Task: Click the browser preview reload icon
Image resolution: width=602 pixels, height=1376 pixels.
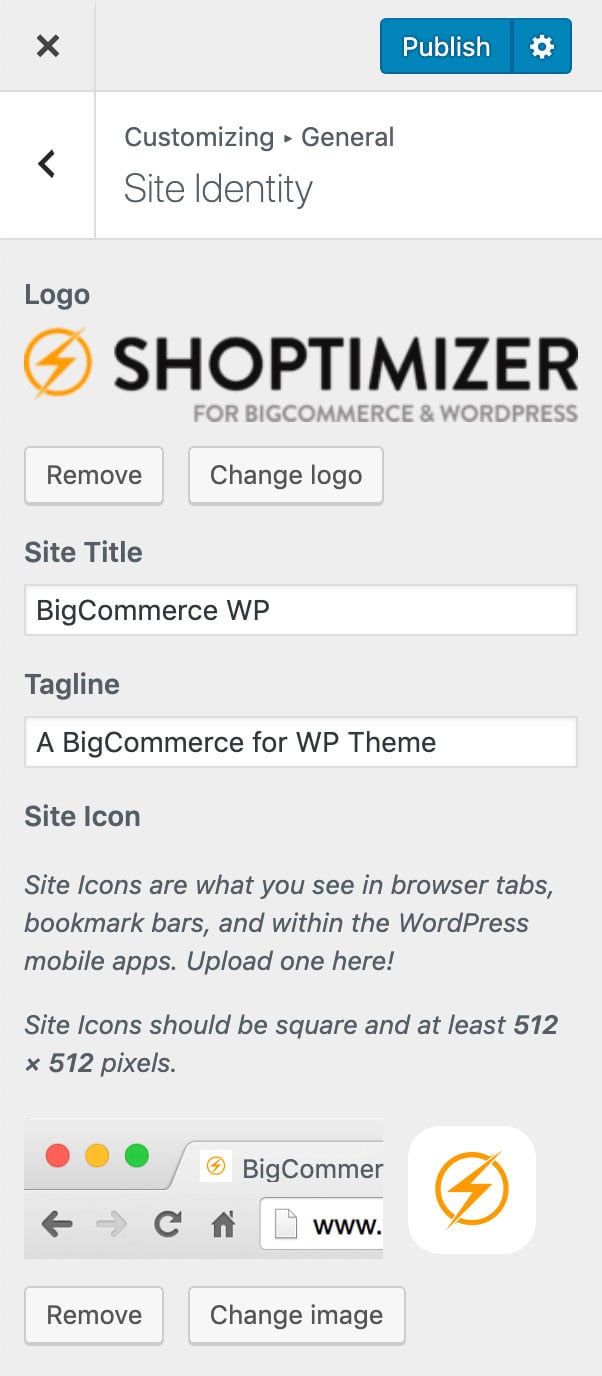Action: 167,1224
